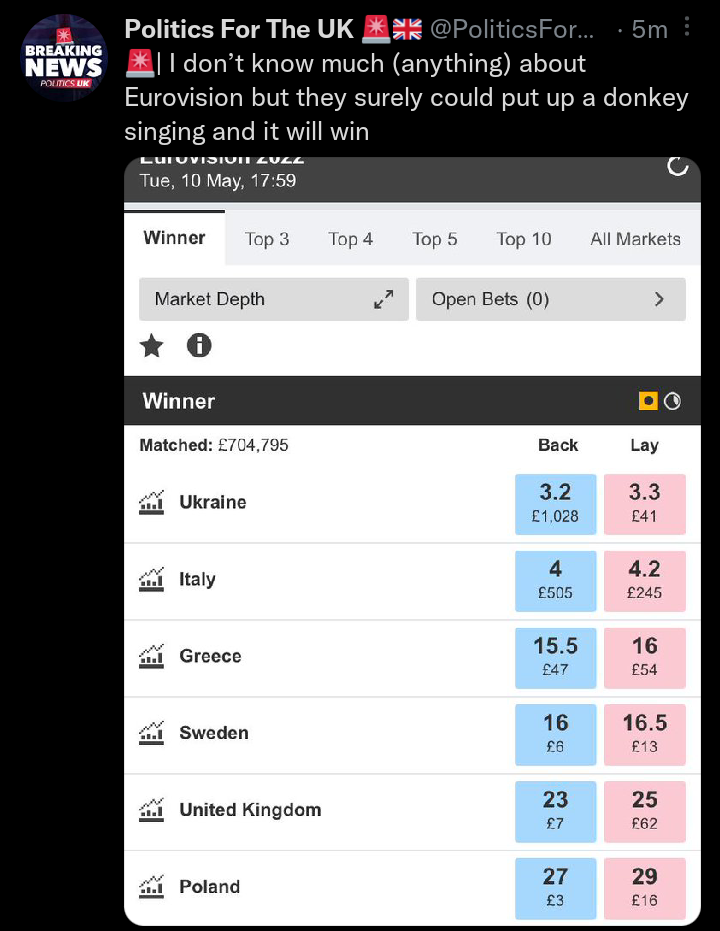This screenshot has width=720, height=931.
Task: Switch to the All Markets tab
Action: pos(635,239)
